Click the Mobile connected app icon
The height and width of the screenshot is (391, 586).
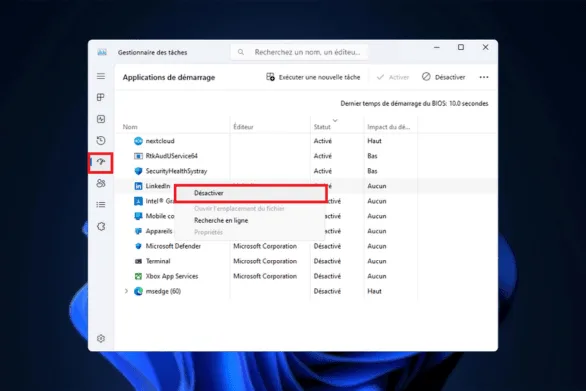click(x=138, y=216)
